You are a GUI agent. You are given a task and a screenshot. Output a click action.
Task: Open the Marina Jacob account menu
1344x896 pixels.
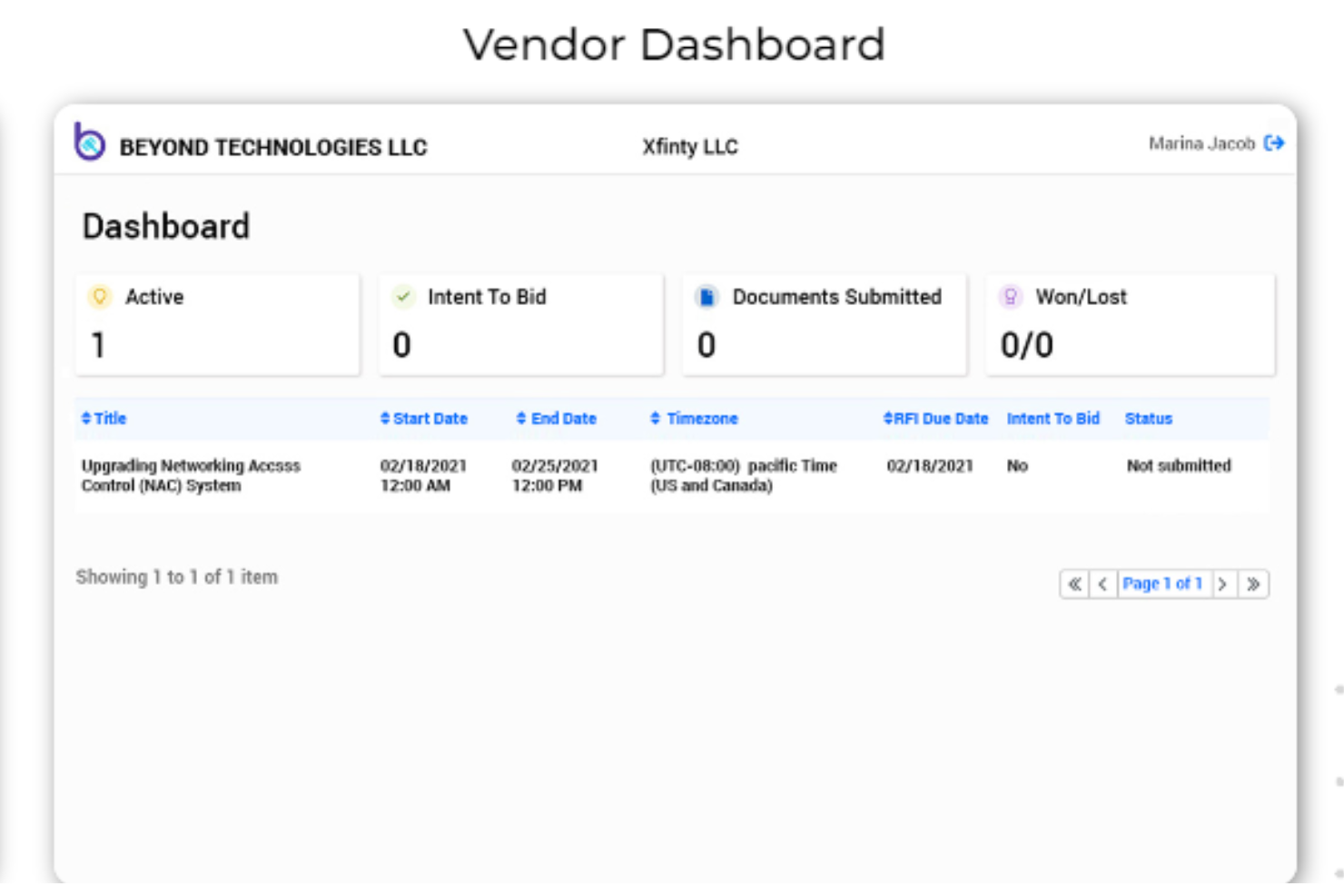coord(1201,143)
